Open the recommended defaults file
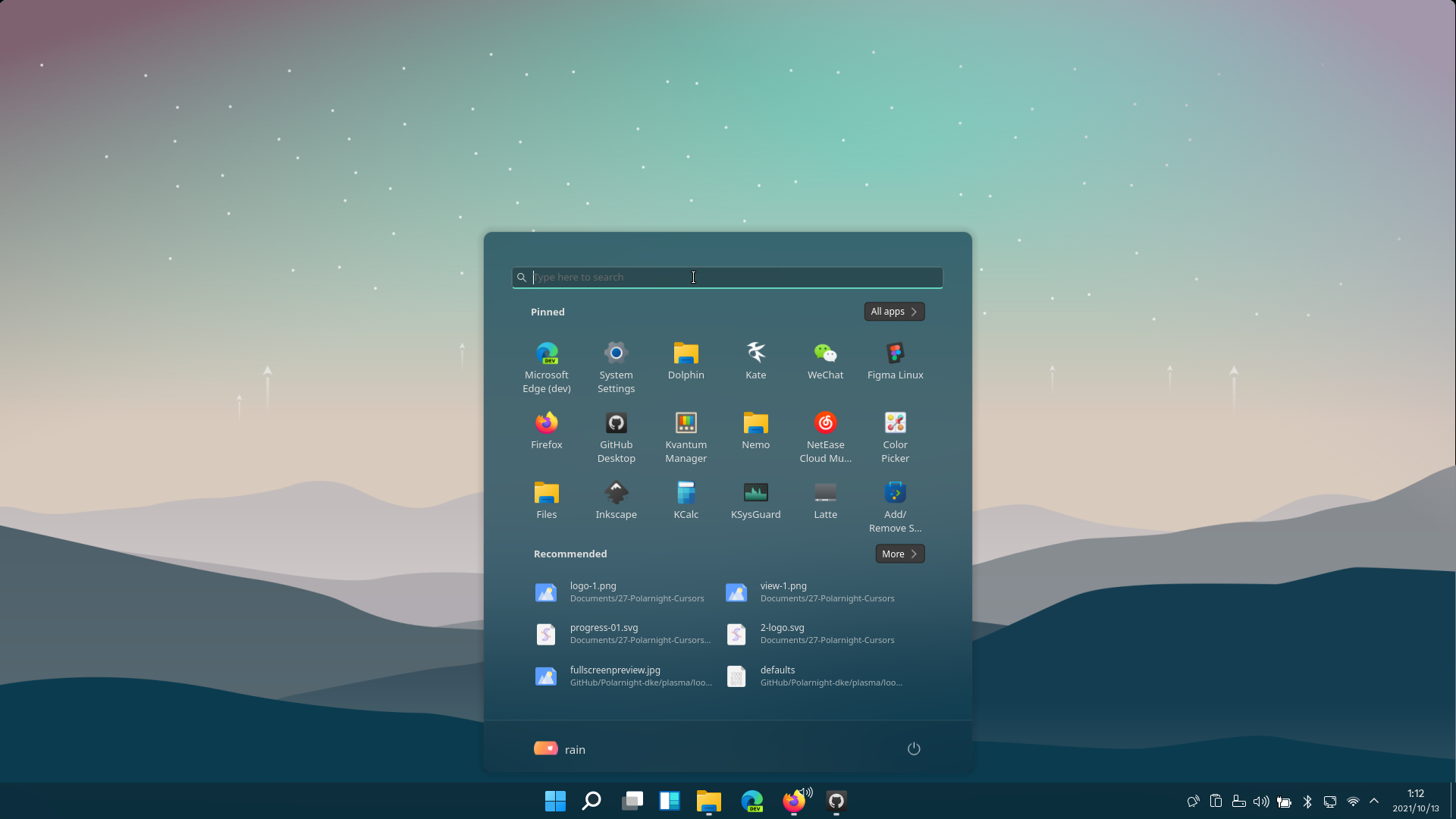The height and width of the screenshot is (819, 1456). [x=812, y=676]
